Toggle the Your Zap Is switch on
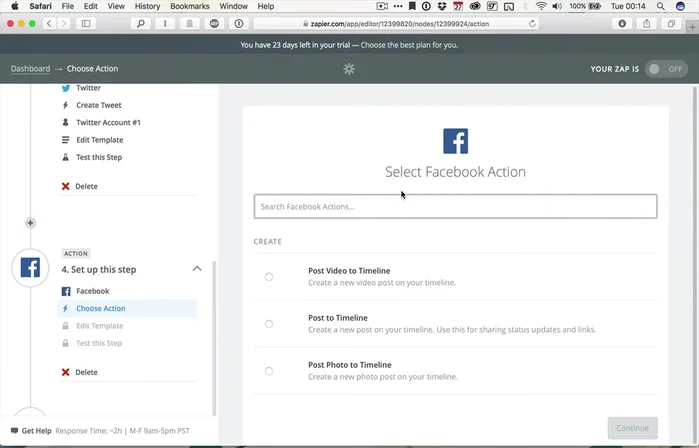 pos(666,69)
